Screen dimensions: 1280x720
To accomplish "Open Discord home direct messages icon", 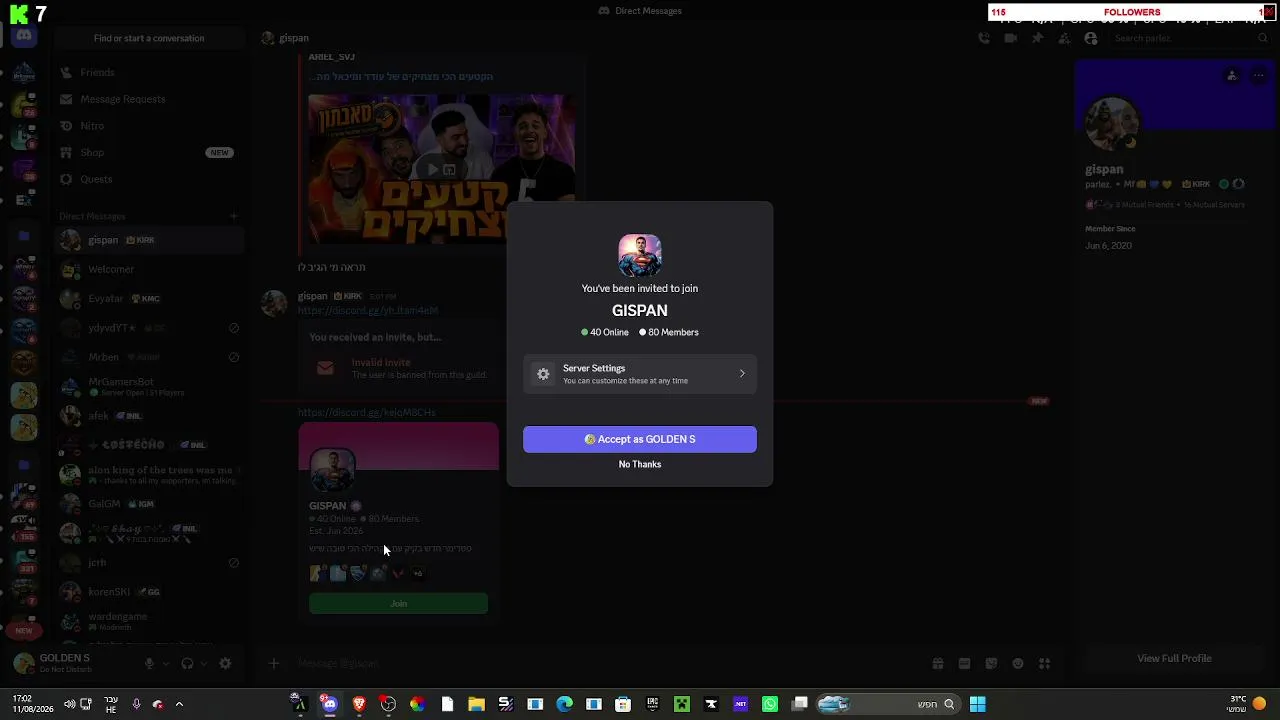I will tap(24, 37).
